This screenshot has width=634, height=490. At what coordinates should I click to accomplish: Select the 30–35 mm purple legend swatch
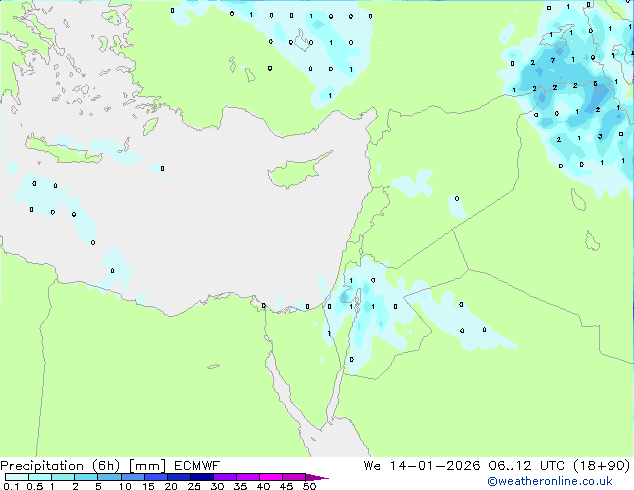tap(224, 477)
